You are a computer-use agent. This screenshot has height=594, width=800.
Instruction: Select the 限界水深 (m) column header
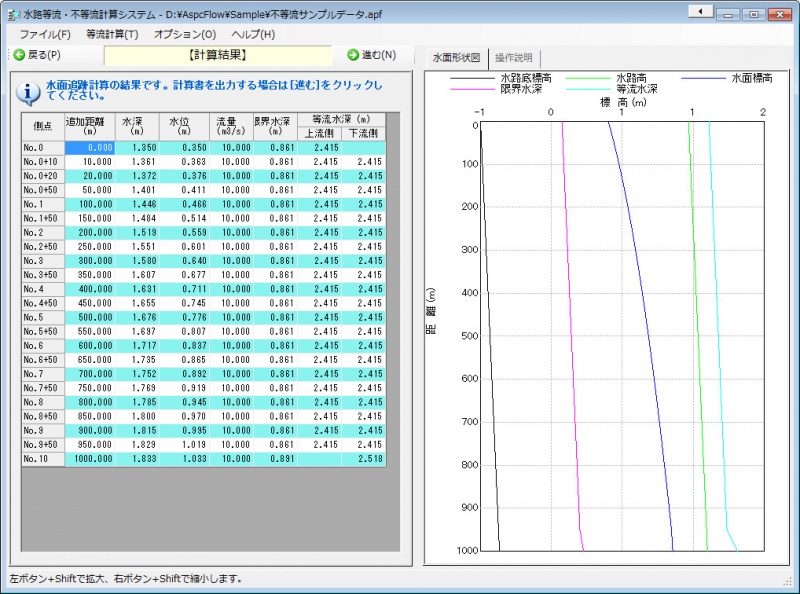275,127
